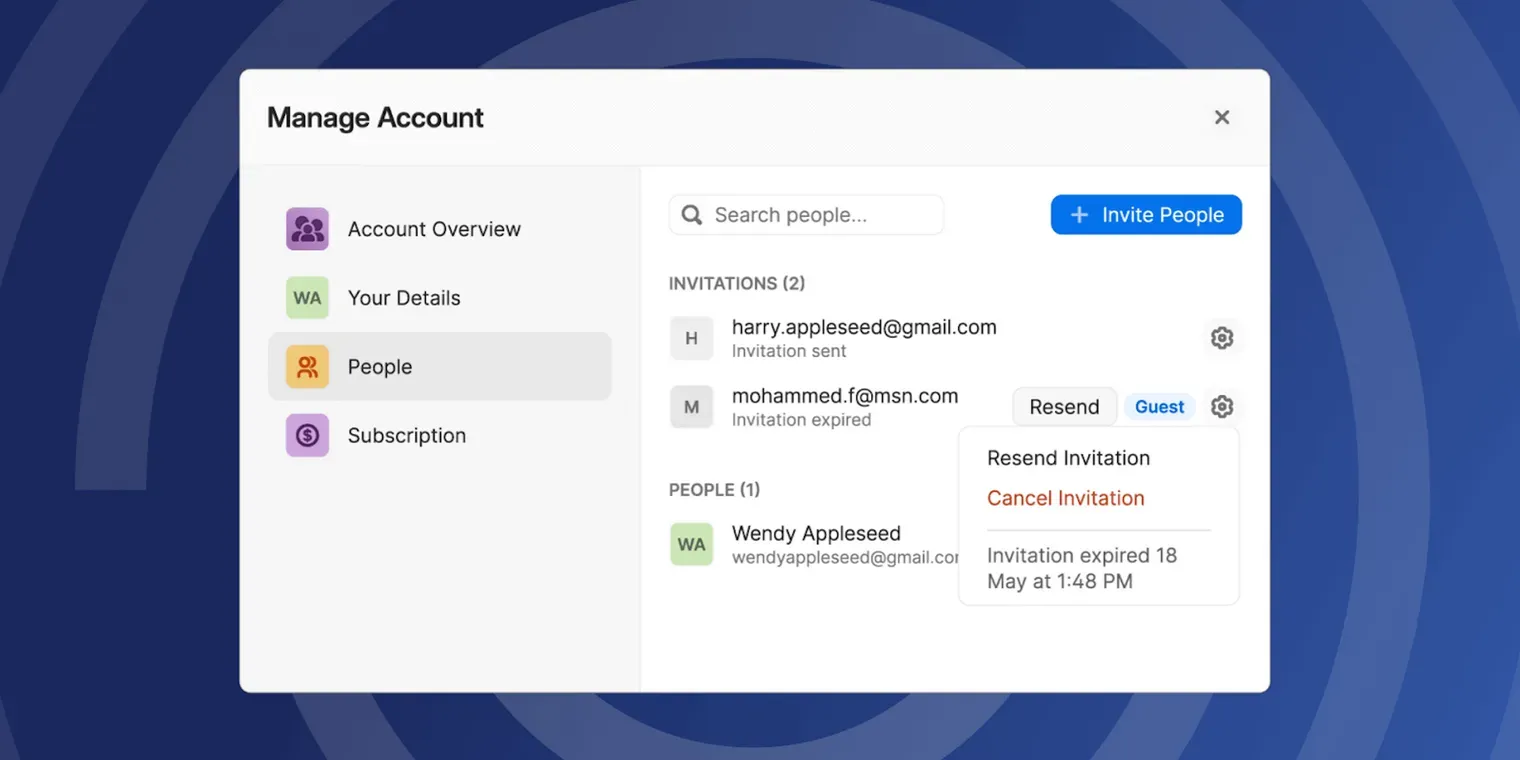Choose Resend Invitation from the popup menu

coord(1068,458)
